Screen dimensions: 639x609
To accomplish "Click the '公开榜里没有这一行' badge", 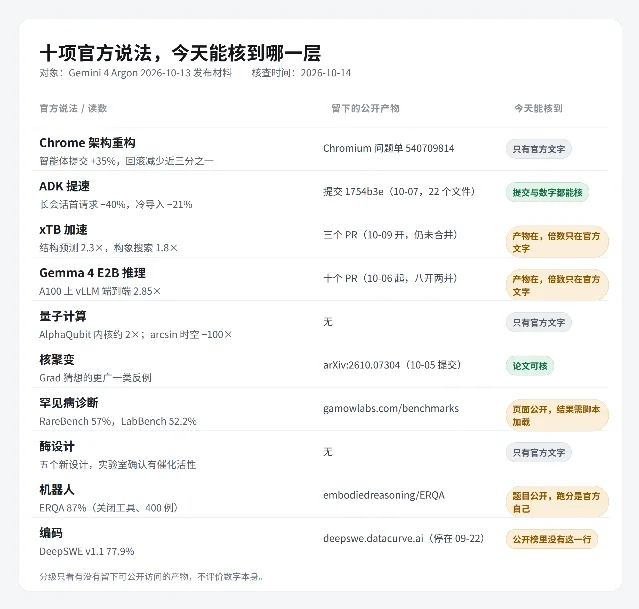I will pyautogui.click(x=552, y=539).
